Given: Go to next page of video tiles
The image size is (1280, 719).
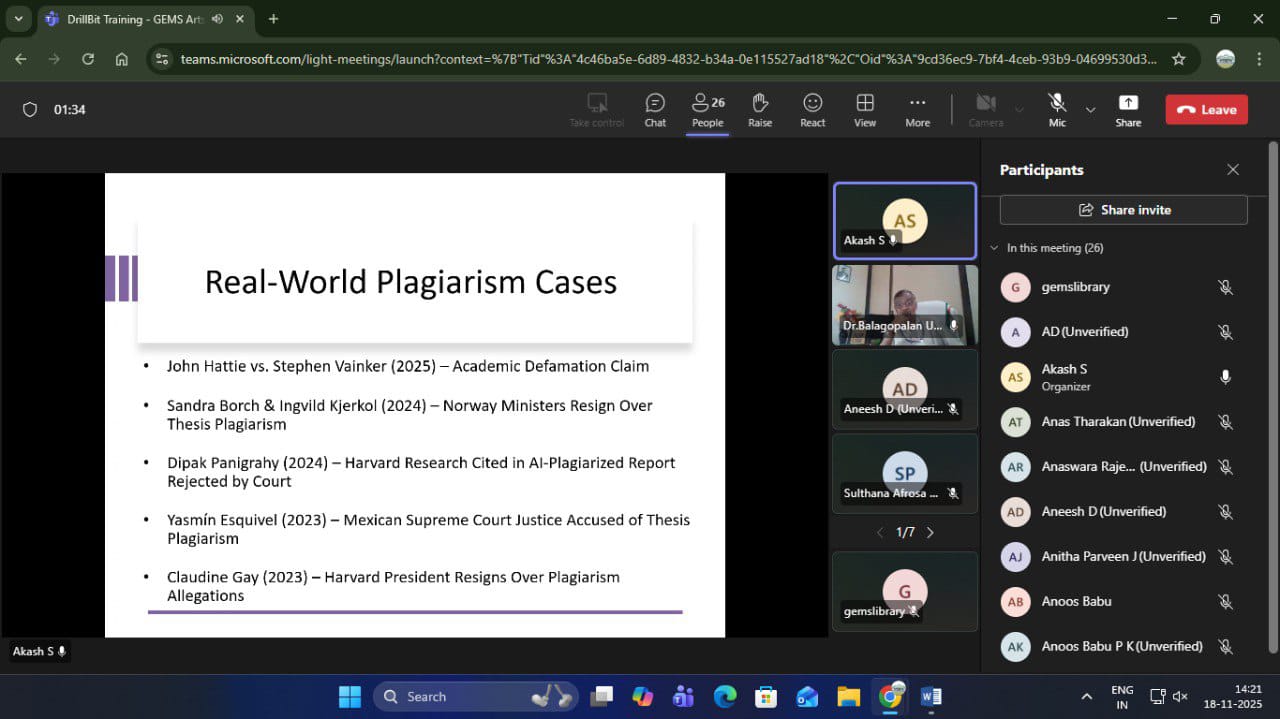Looking at the screenshot, I should click(x=930, y=533).
